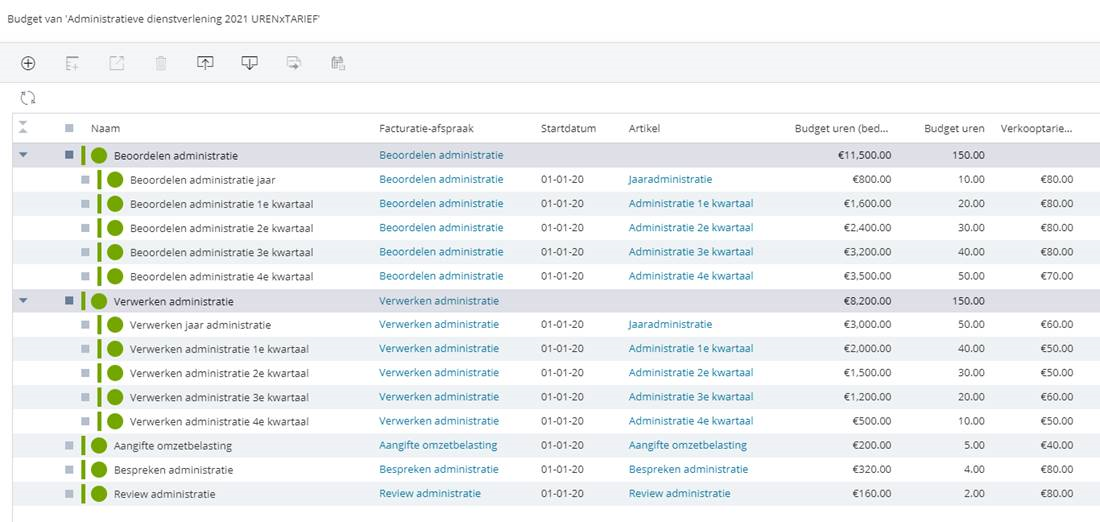Click green status circle of Verwerken administratie 2e kwartaal

(x=115, y=373)
